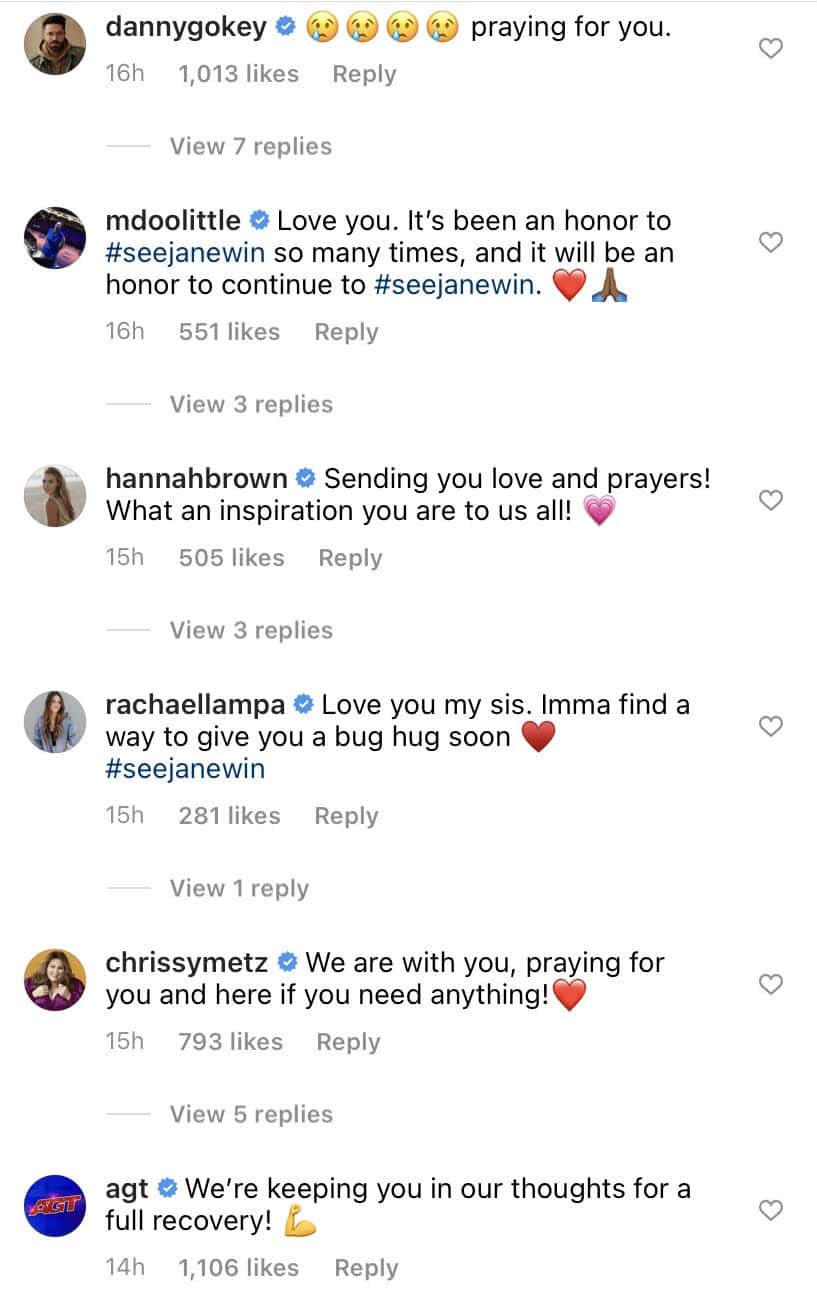
Task: Show View 5 replies under chrissymetz
Action: click(250, 1114)
